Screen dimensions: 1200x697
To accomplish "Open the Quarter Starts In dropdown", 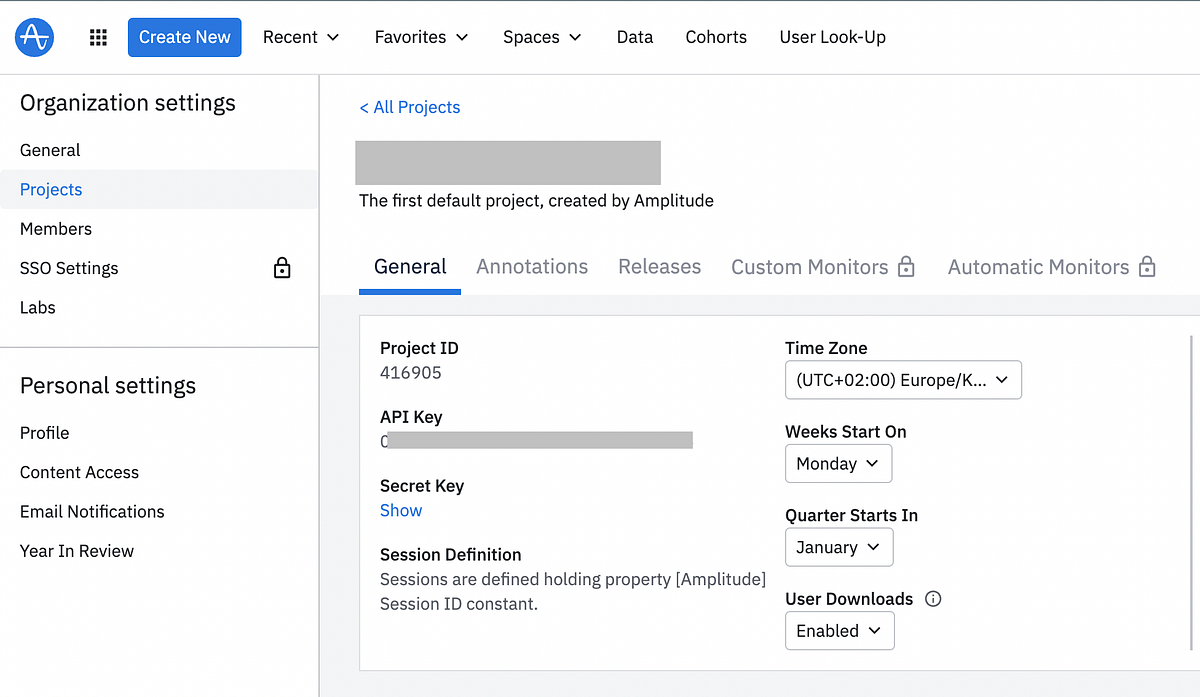I will [x=839, y=547].
